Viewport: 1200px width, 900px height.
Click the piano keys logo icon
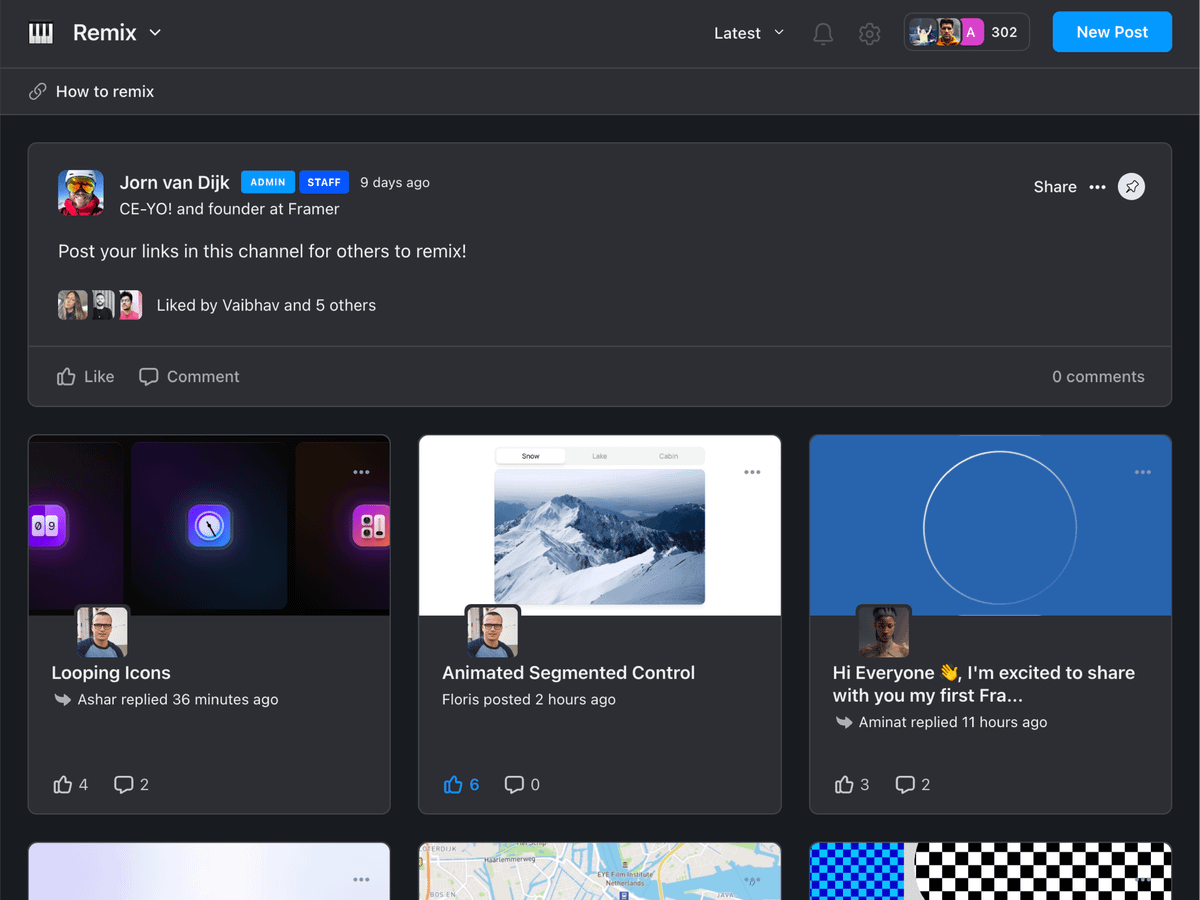tap(41, 33)
